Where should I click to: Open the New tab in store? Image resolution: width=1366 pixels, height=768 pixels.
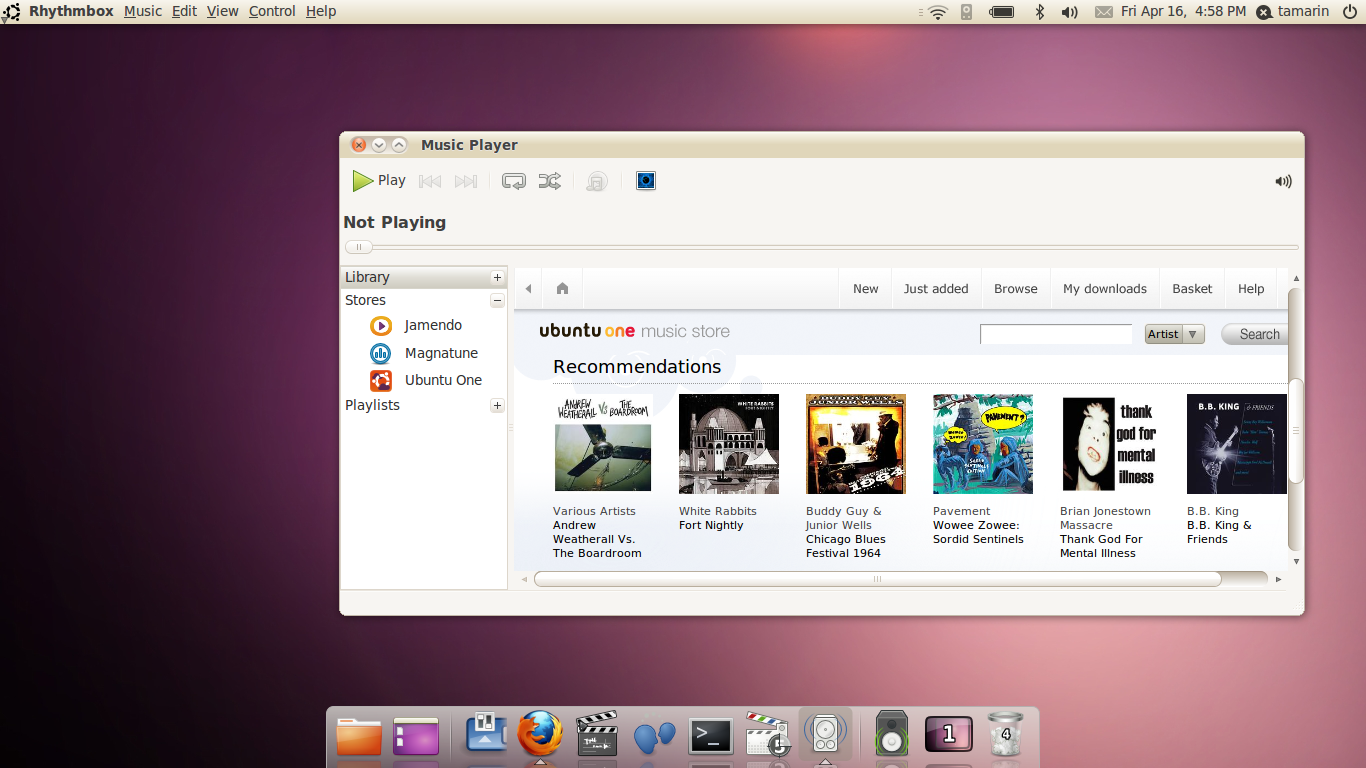click(865, 289)
